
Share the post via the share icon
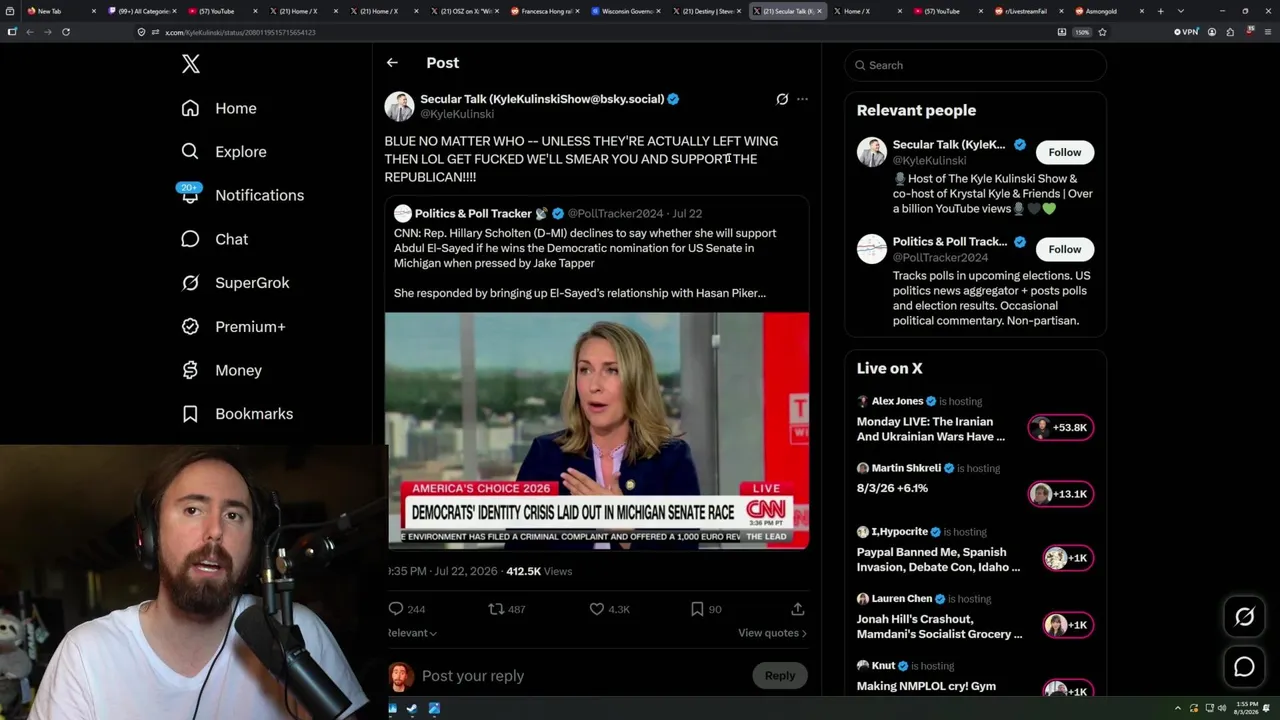click(x=797, y=608)
